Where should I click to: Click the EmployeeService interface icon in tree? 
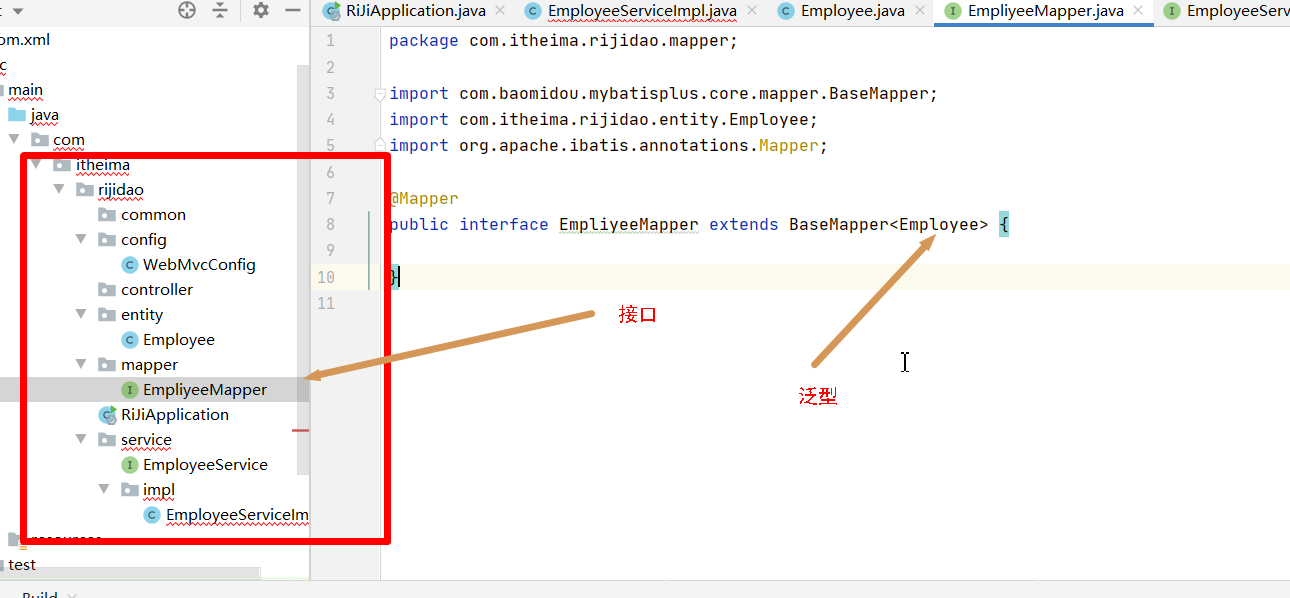129,464
